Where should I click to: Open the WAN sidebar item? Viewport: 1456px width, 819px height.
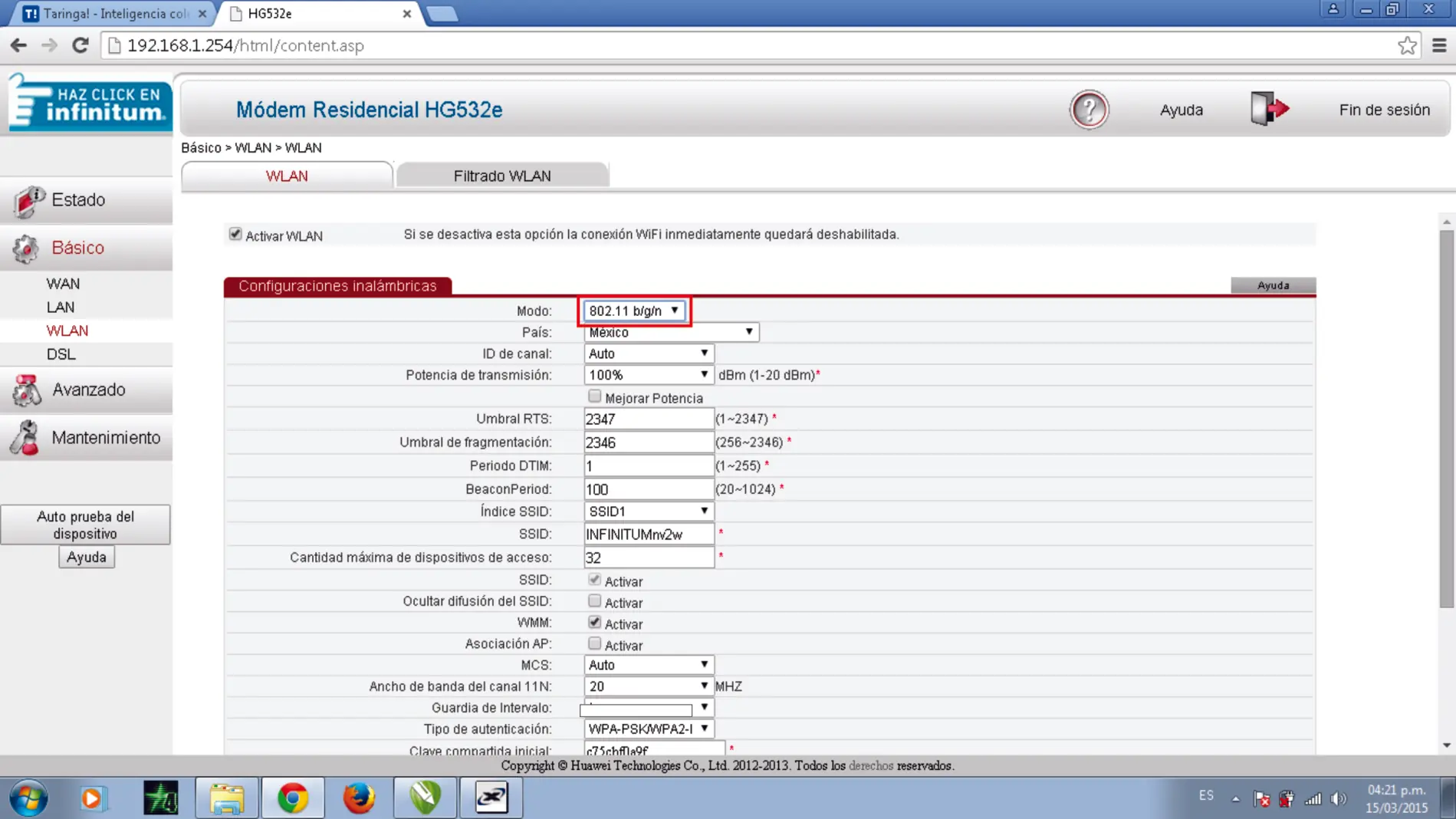click(63, 284)
